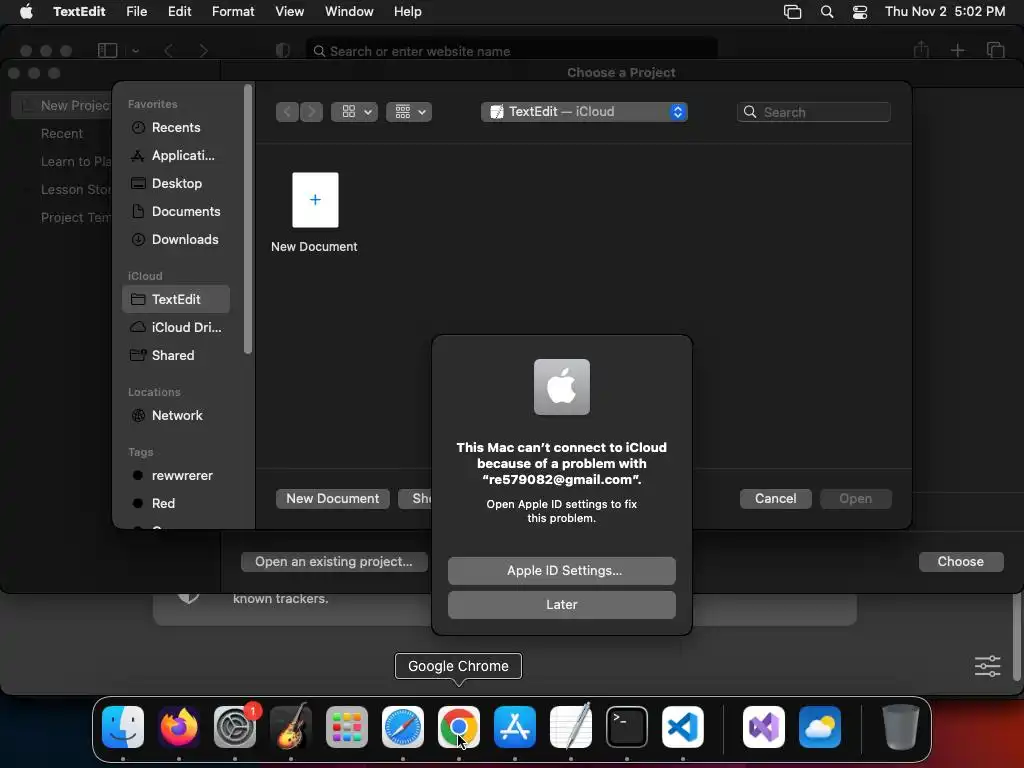Launch Google Chrome from the Dock
Viewport: 1024px width, 768px height.
458,727
